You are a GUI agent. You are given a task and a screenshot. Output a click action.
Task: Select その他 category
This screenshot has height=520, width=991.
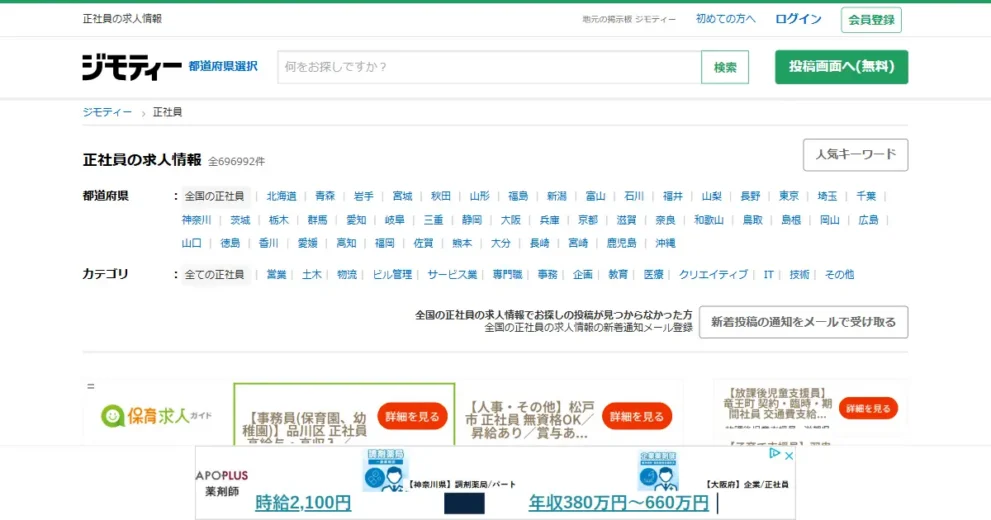click(839, 275)
